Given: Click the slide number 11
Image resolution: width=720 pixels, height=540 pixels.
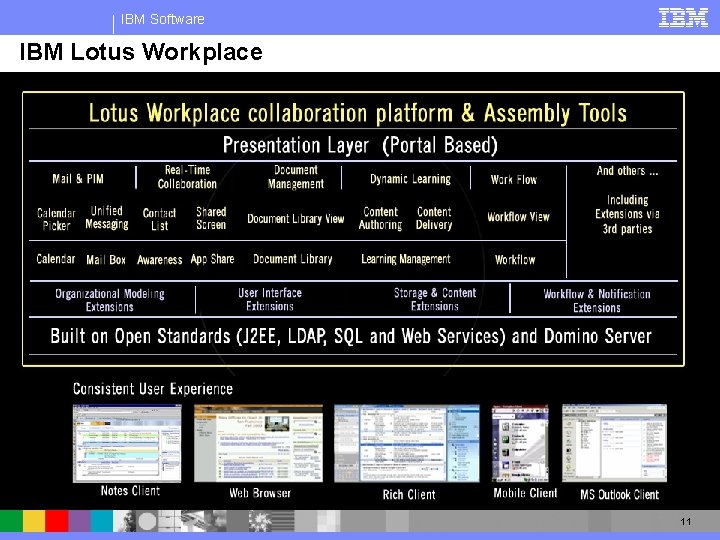Looking at the screenshot, I should 686,522.
